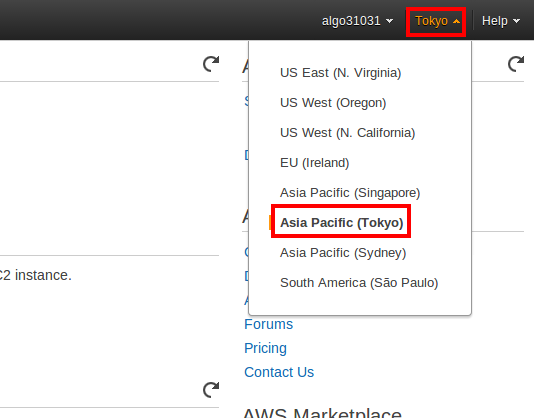534x418 pixels.
Task: Open the algo31031 account dropdown
Action: (x=357, y=21)
